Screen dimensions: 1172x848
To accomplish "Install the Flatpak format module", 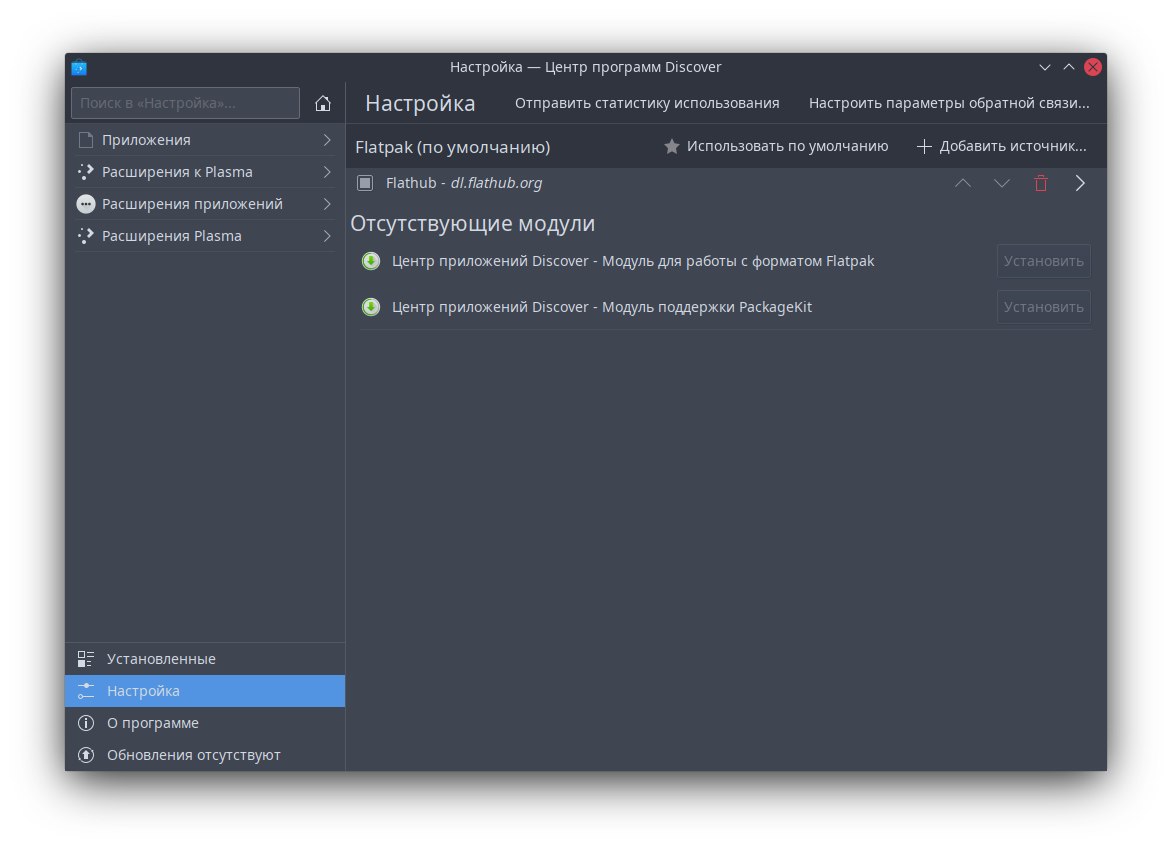I will tap(1043, 261).
